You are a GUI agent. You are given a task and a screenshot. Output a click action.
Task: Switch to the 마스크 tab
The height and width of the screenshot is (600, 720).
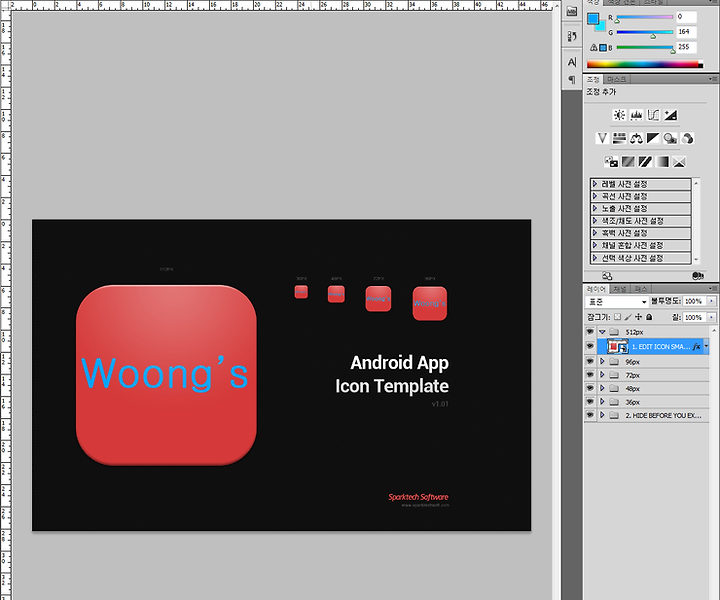tap(616, 79)
